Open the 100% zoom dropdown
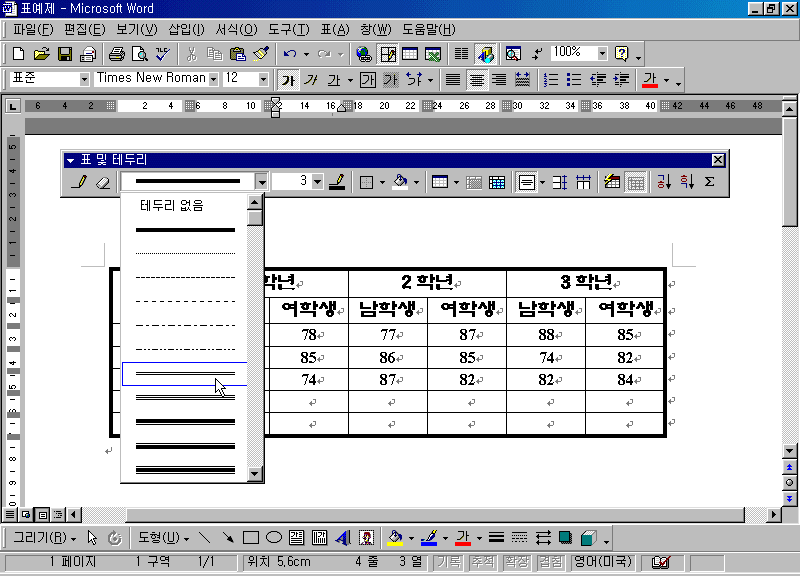Viewport: 800px width, 576px height. pyautogui.click(x=603, y=53)
